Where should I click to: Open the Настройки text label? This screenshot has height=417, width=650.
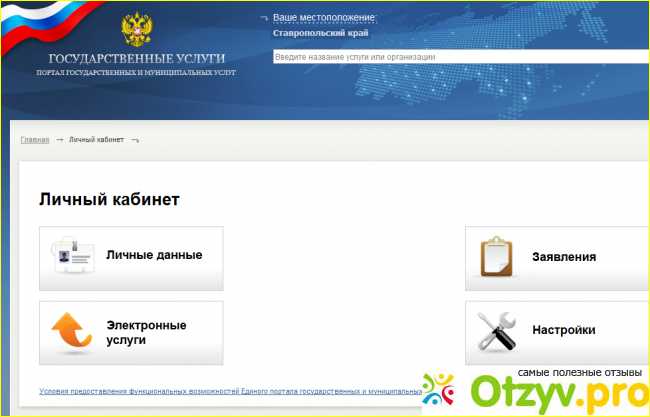pyautogui.click(x=564, y=330)
